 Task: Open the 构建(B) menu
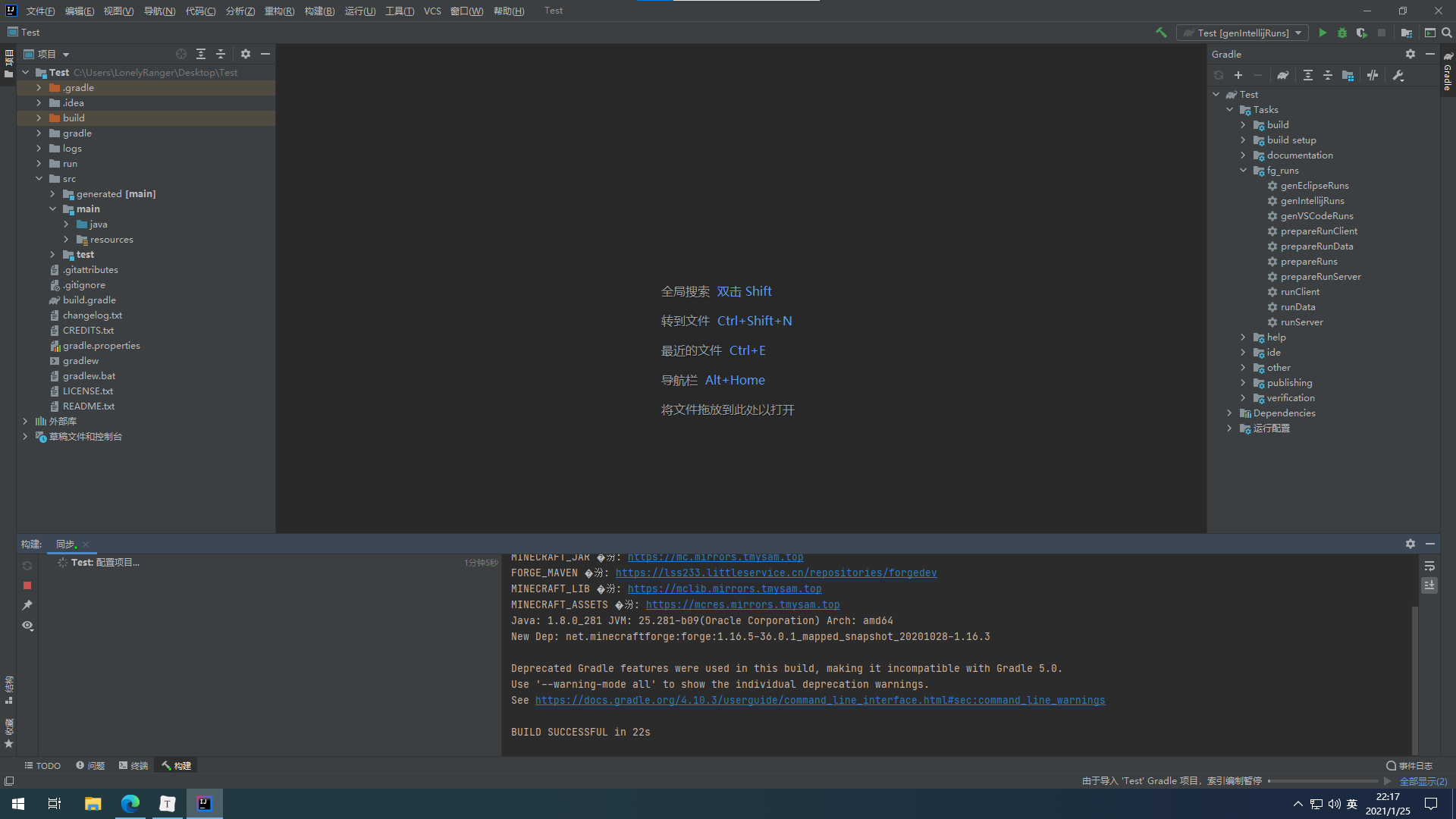(318, 11)
